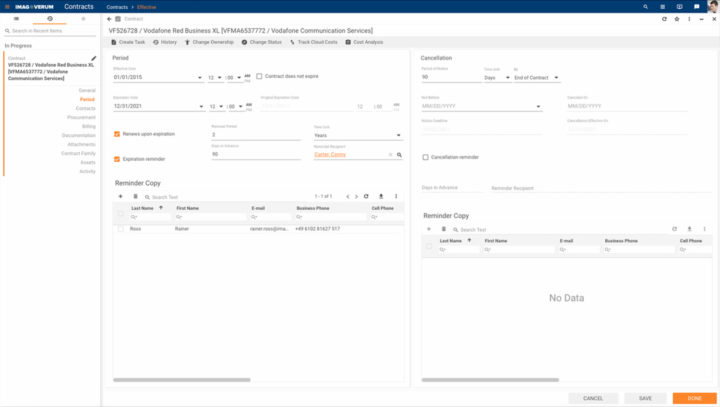The width and height of the screenshot is (720, 407).
Task: Refresh the contract form
Action: [664, 19]
